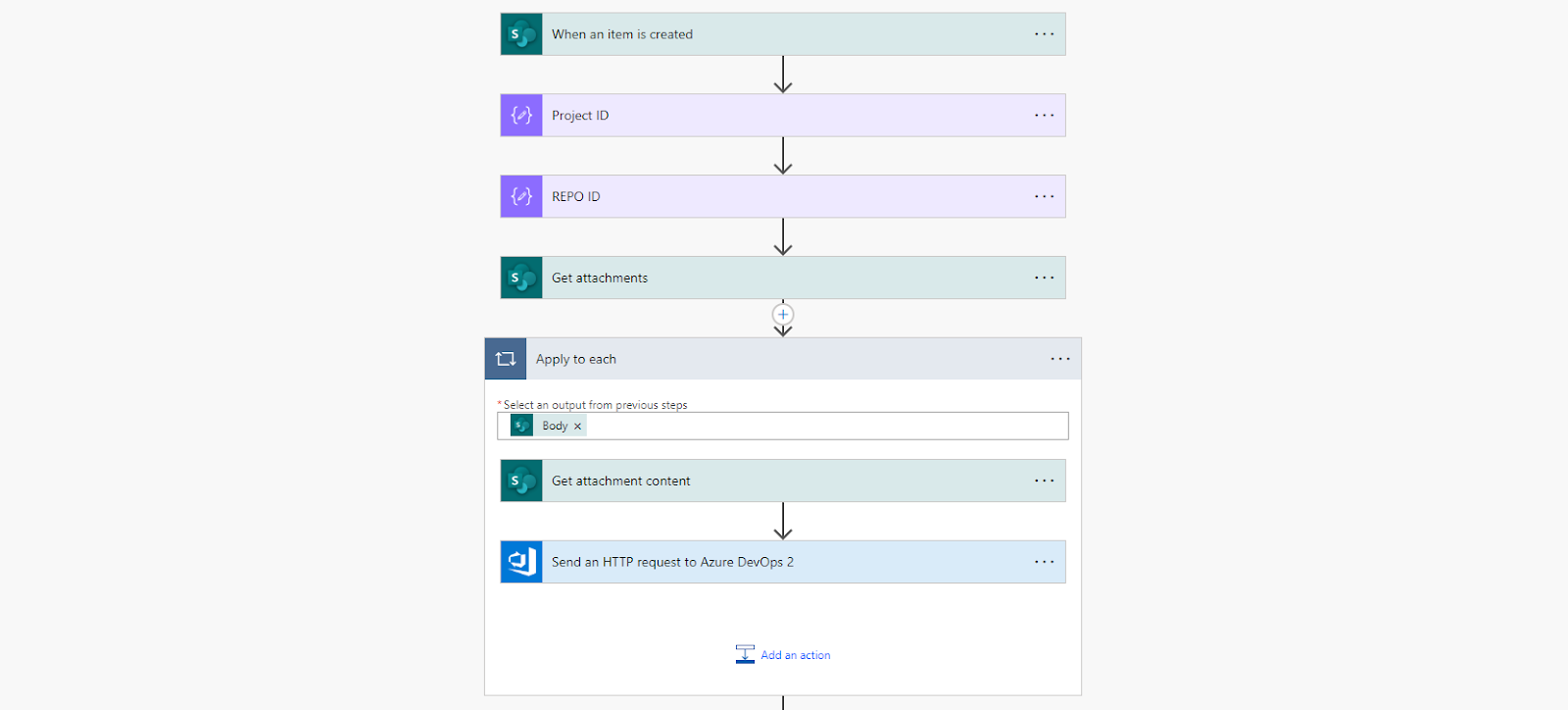Image resolution: width=1568 pixels, height=710 pixels.
Task: Click SharePoint icon on Get attachment content
Action: click(521, 482)
